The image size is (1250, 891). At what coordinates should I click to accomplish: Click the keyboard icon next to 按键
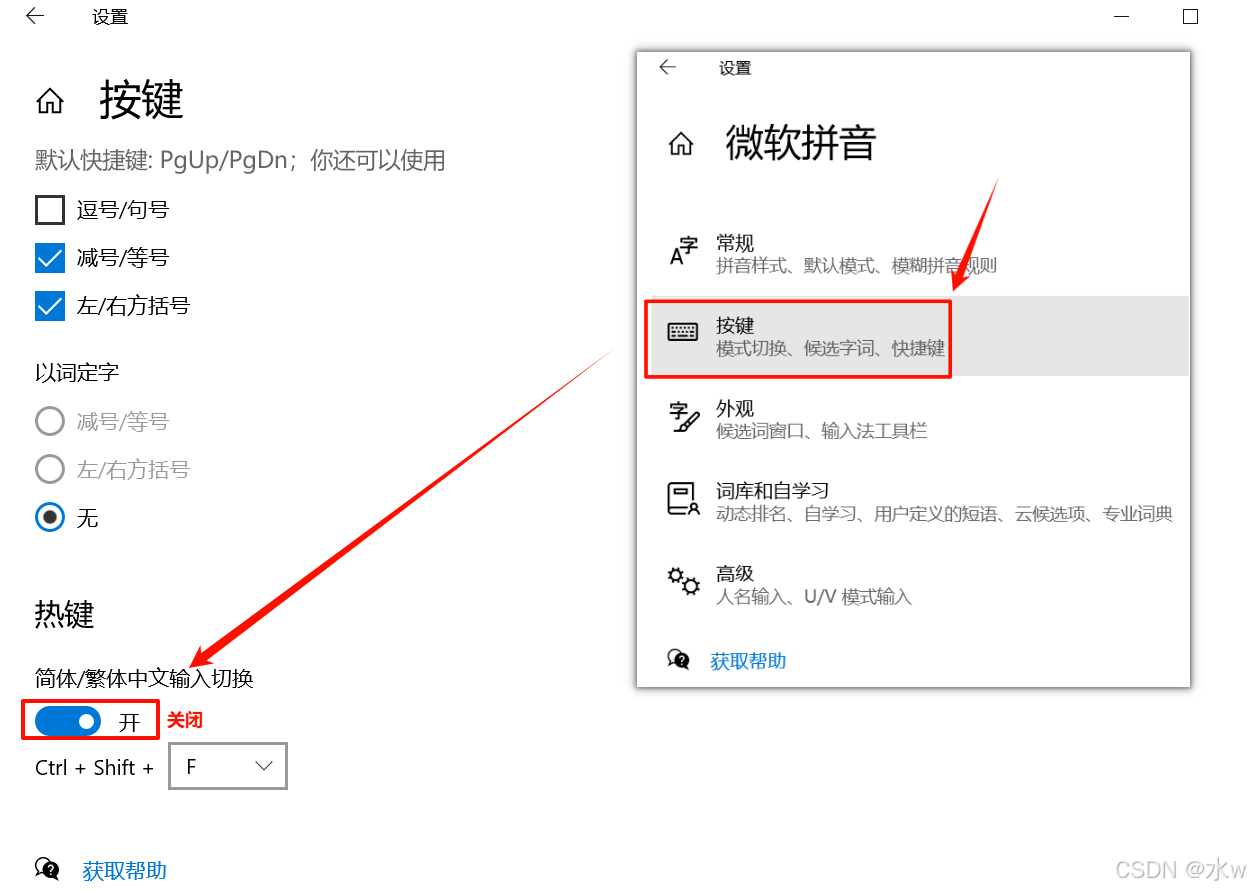[683, 333]
